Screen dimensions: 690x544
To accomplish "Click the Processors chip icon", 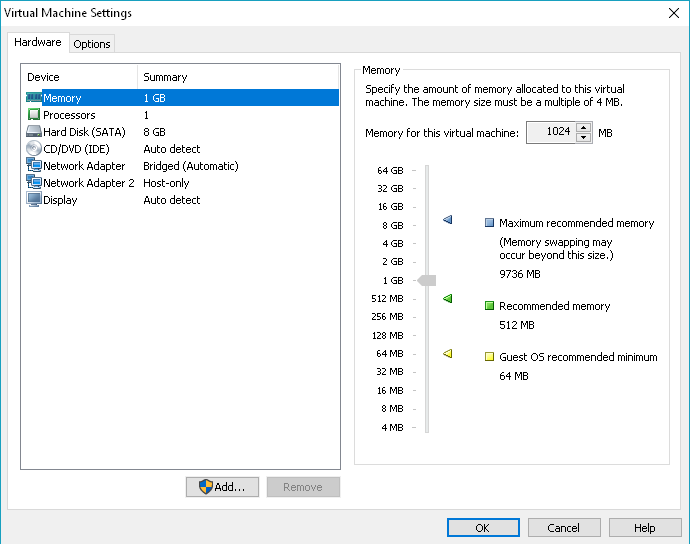I will pyautogui.click(x=34, y=115).
